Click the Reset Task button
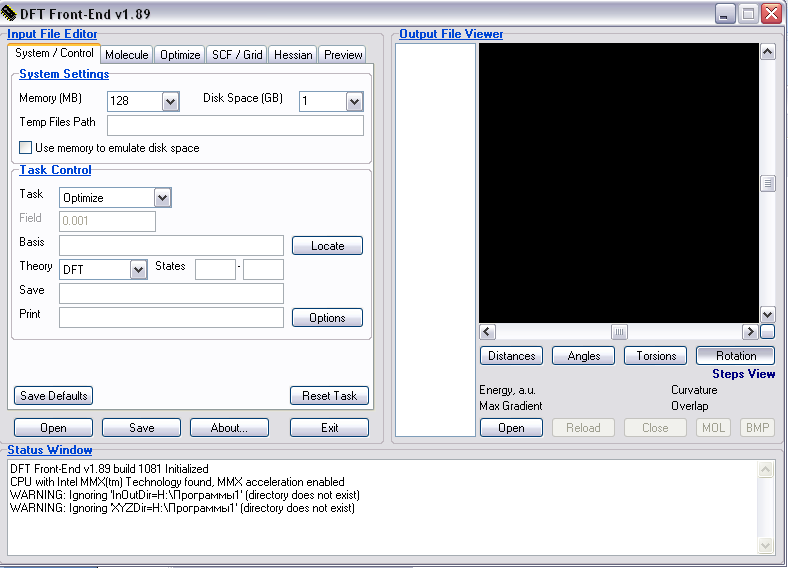The height and width of the screenshot is (568, 788). [329, 396]
